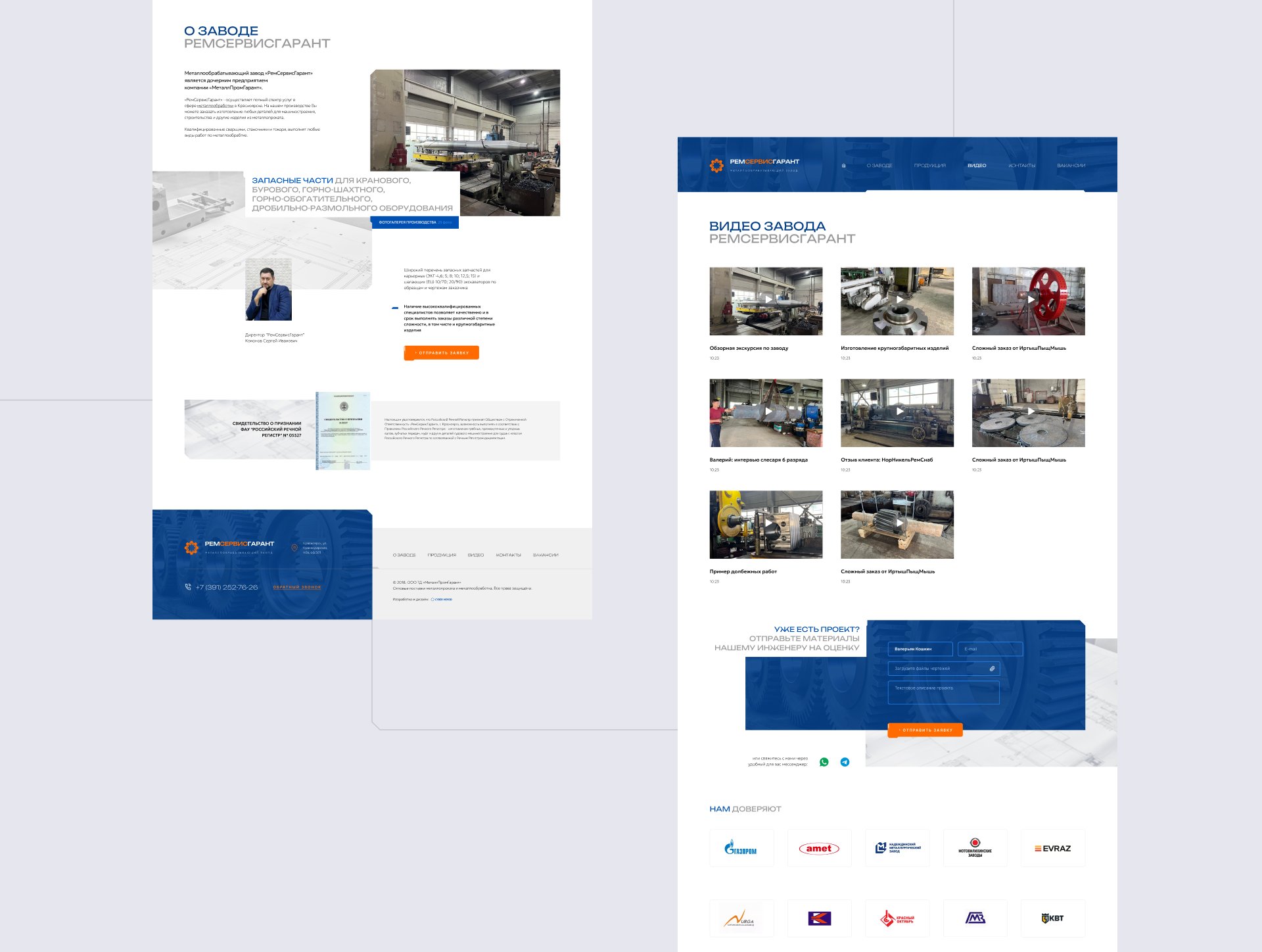The height and width of the screenshot is (952, 1262).
Task: Open 'Вакансии' in the header menu
Action: [1071, 166]
